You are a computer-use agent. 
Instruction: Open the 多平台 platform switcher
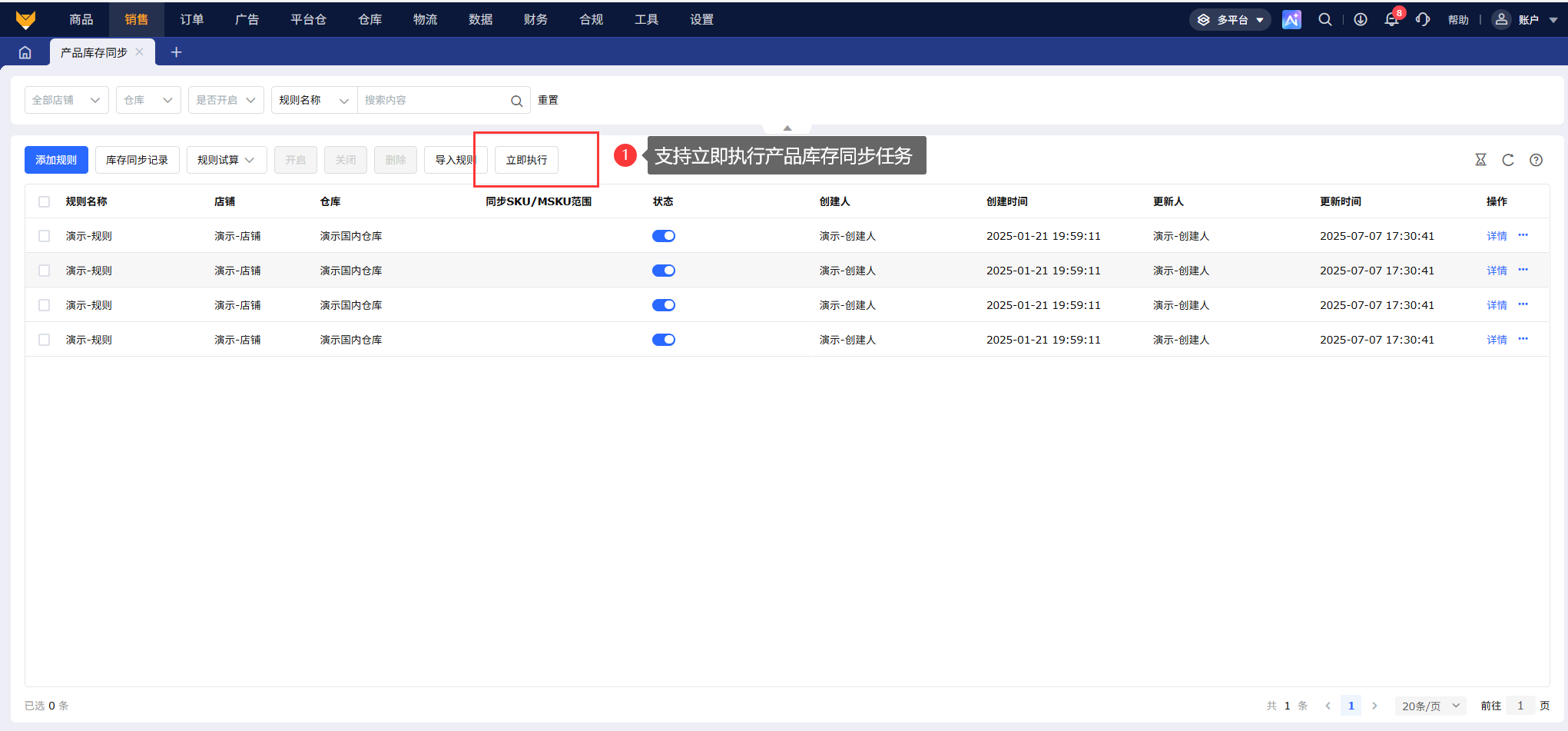1230,19
